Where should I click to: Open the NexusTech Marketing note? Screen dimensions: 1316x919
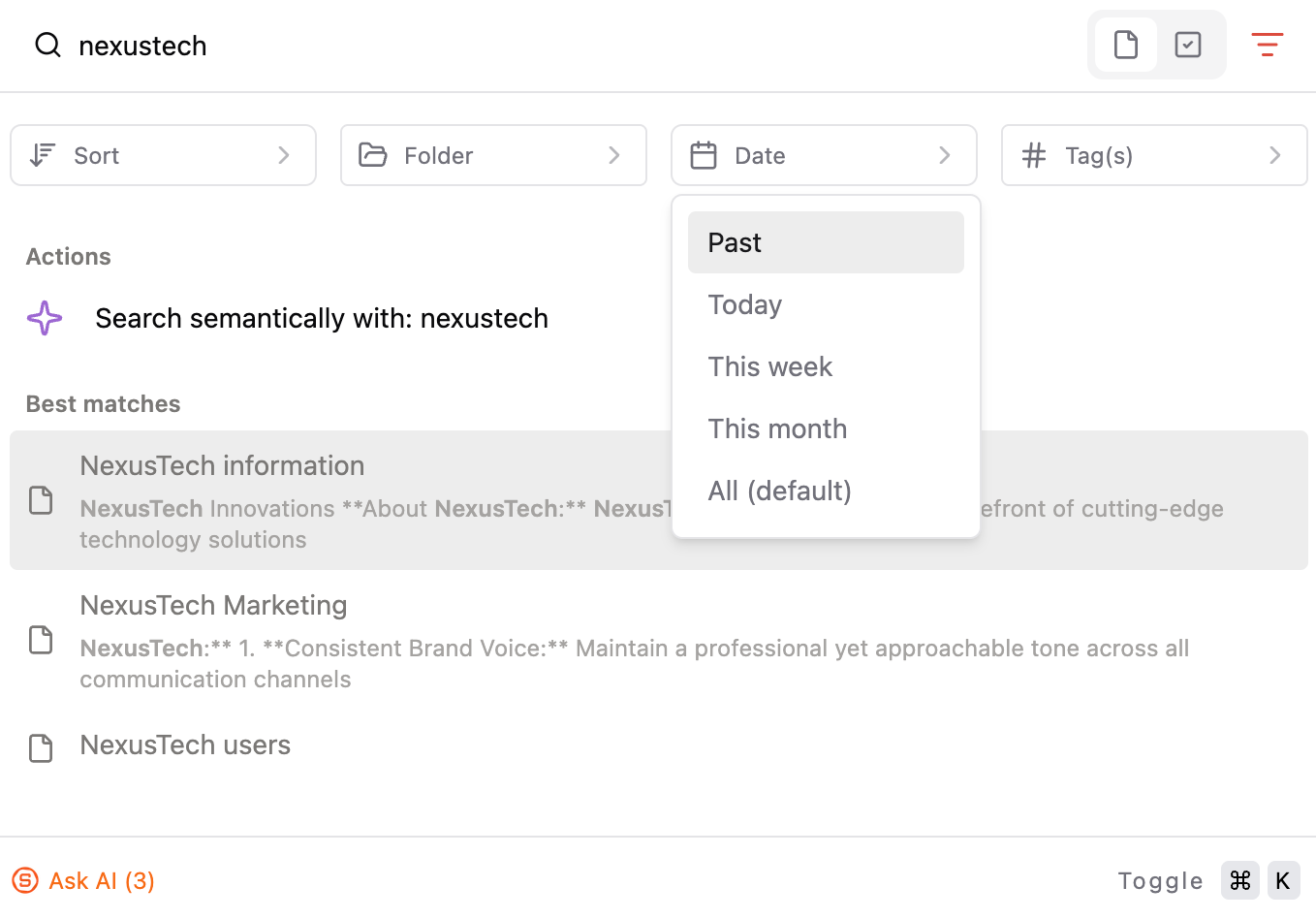659,640
